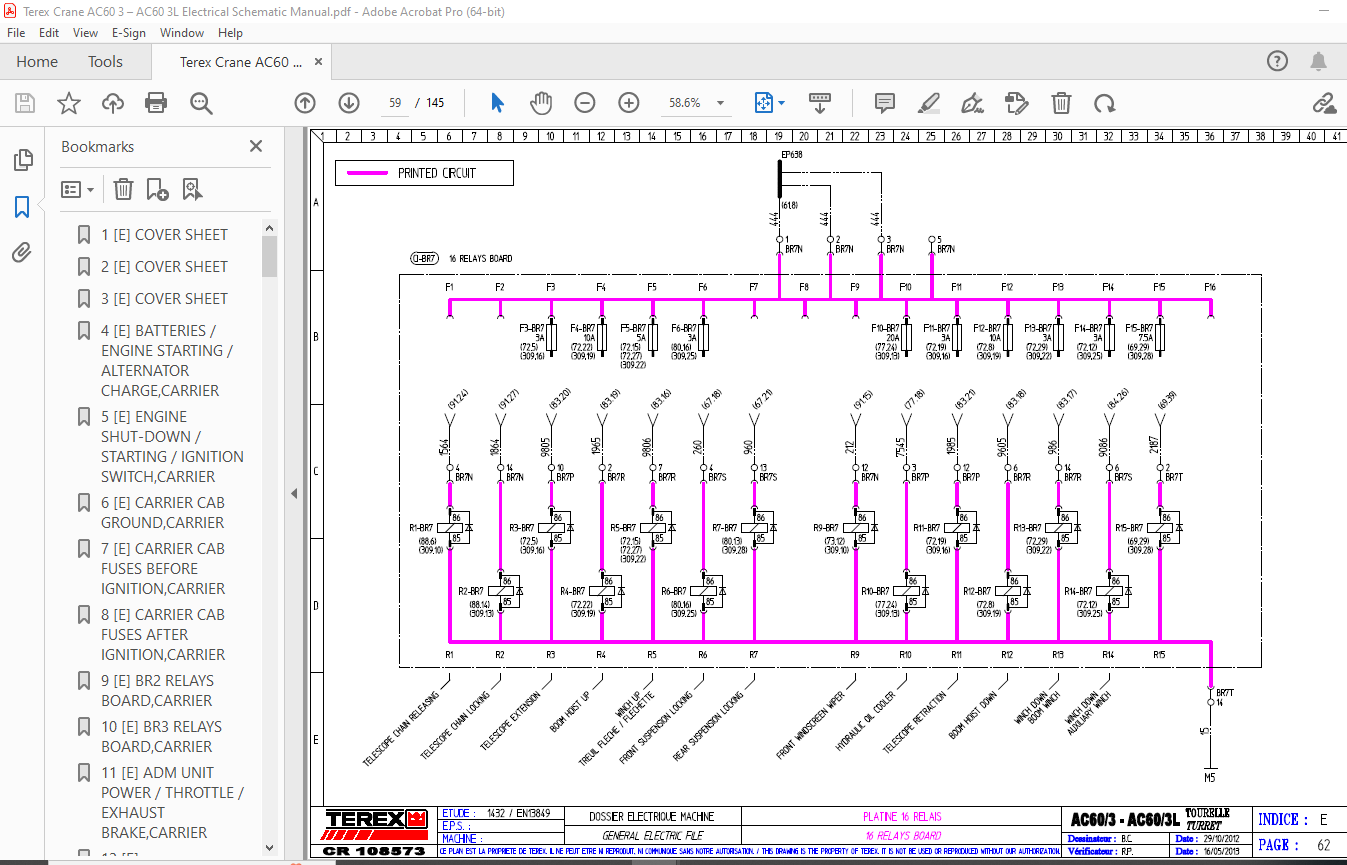
Task: Open bookmark 5 Engine Shut-Down
Action: 172,446
